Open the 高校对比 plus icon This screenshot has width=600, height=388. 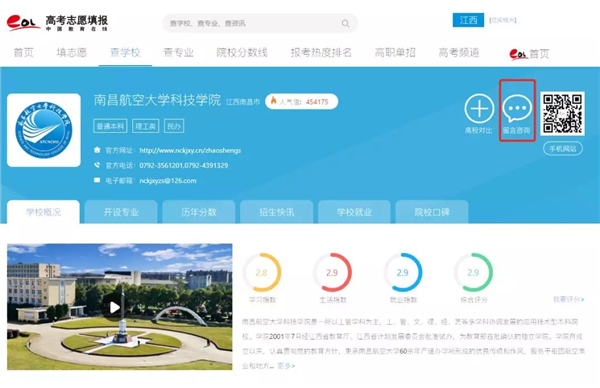point(479,109)
